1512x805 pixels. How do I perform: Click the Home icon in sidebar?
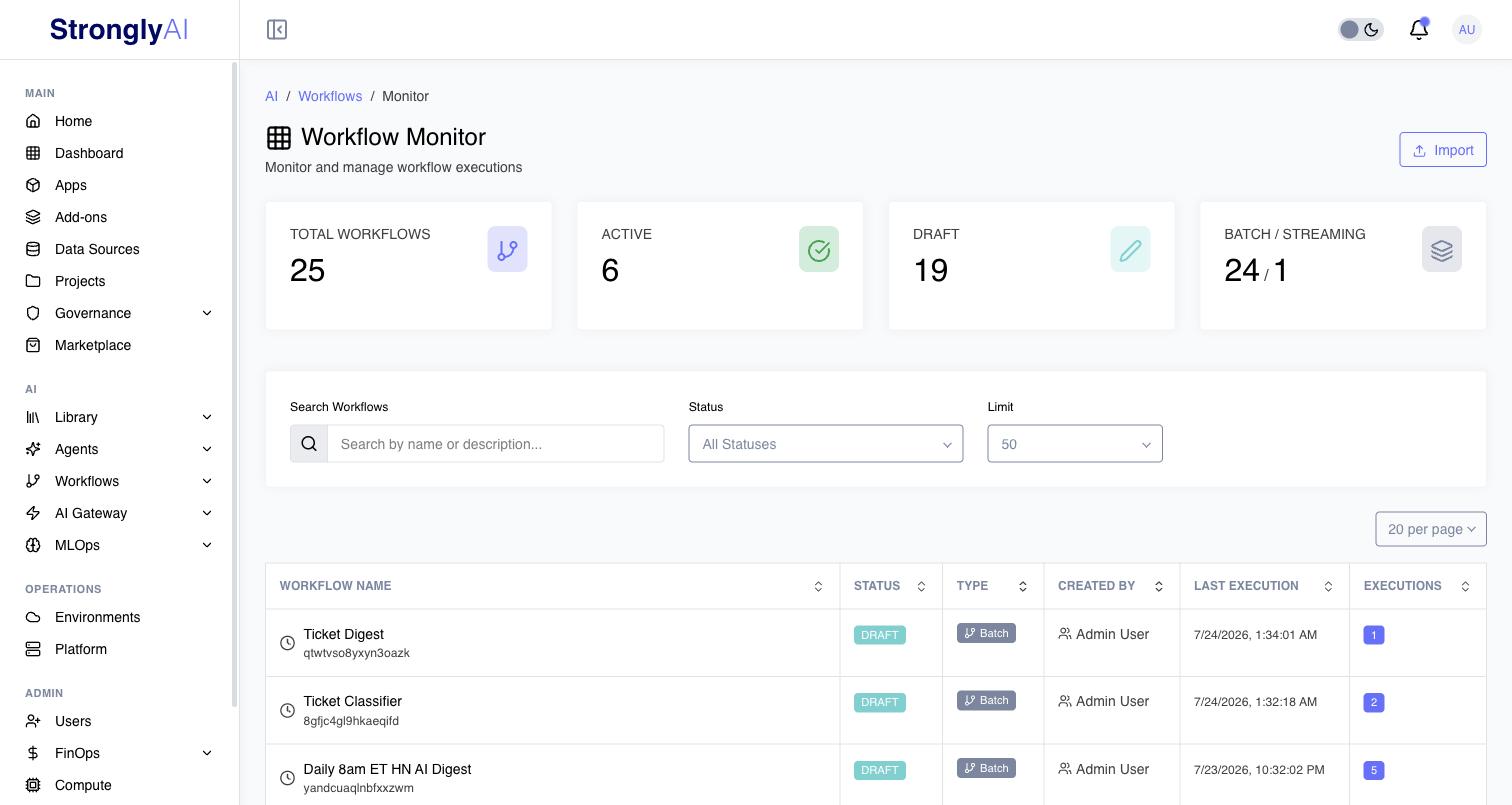pyautogui.click(x=33, y=121)
